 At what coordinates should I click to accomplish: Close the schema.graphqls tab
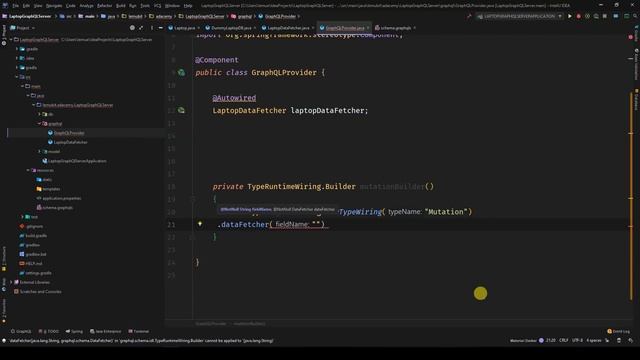(x=414, y=28)
